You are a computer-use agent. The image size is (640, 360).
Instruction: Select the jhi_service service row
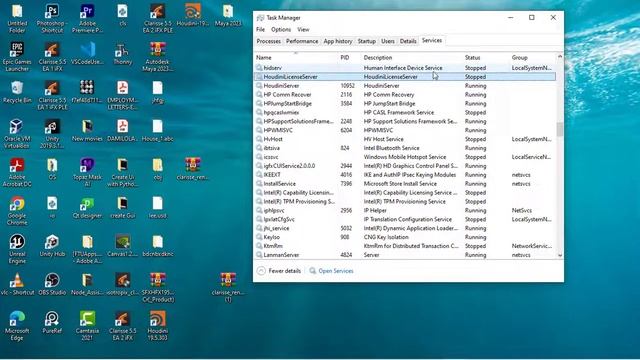404,228
